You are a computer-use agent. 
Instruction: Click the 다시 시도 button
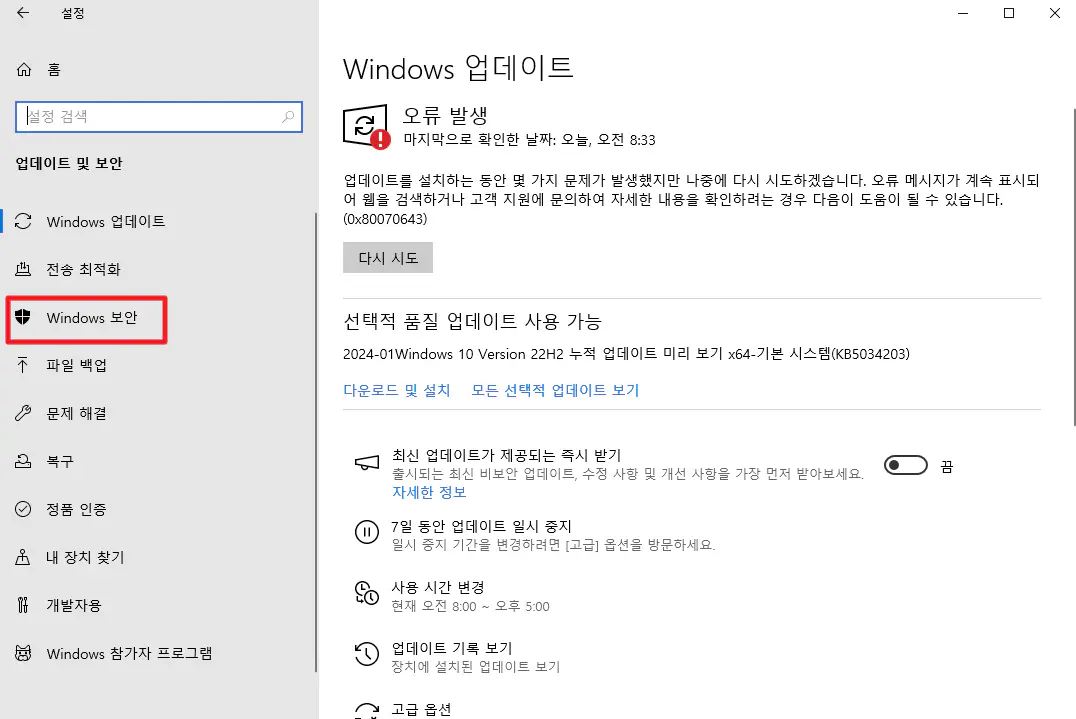[388, 257]
